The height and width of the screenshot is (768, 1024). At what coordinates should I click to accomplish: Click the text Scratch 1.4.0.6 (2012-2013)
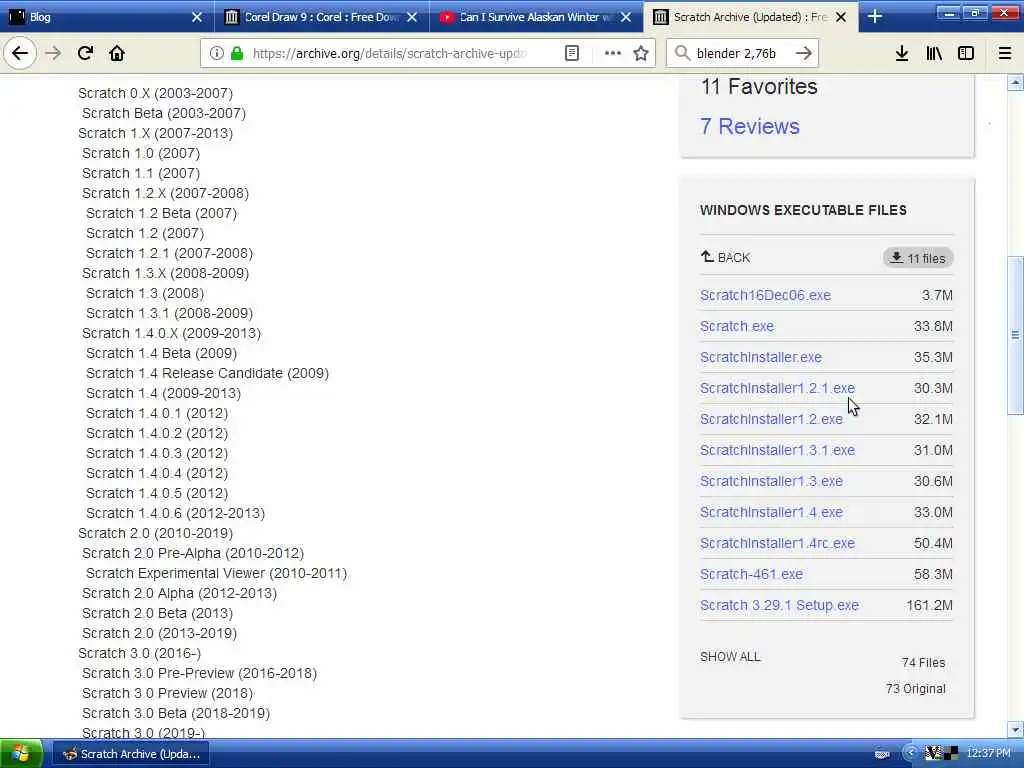[176, 513]
